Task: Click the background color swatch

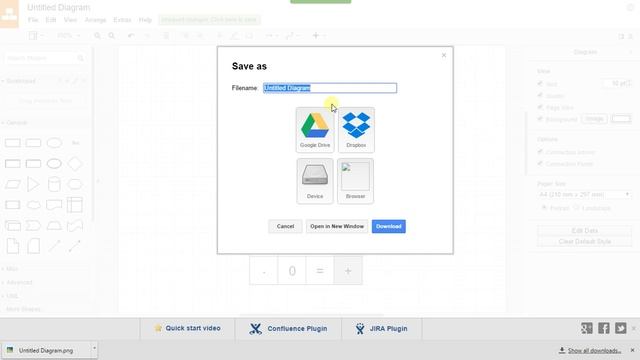Action: point(621,119)
